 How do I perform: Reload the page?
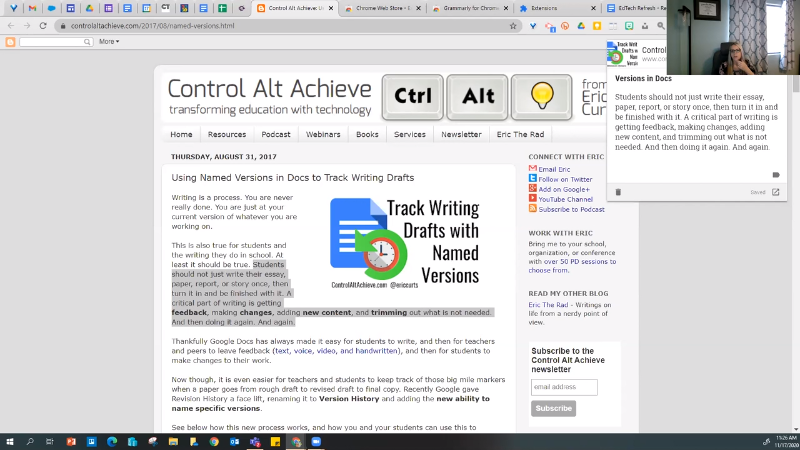pyautogui.click(x=43, y=26)
